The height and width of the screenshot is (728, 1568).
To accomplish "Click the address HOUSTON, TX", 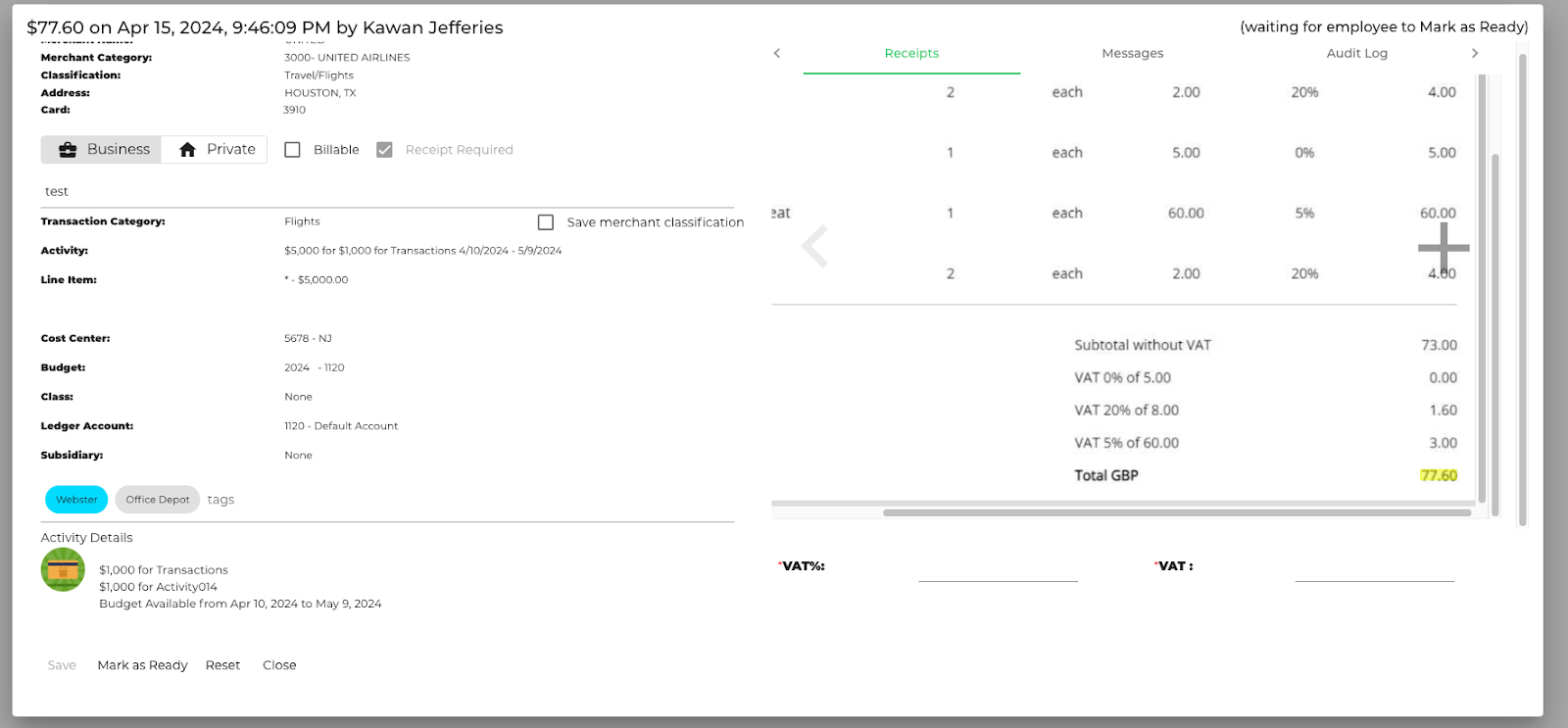I will click(x=320, y=93).
